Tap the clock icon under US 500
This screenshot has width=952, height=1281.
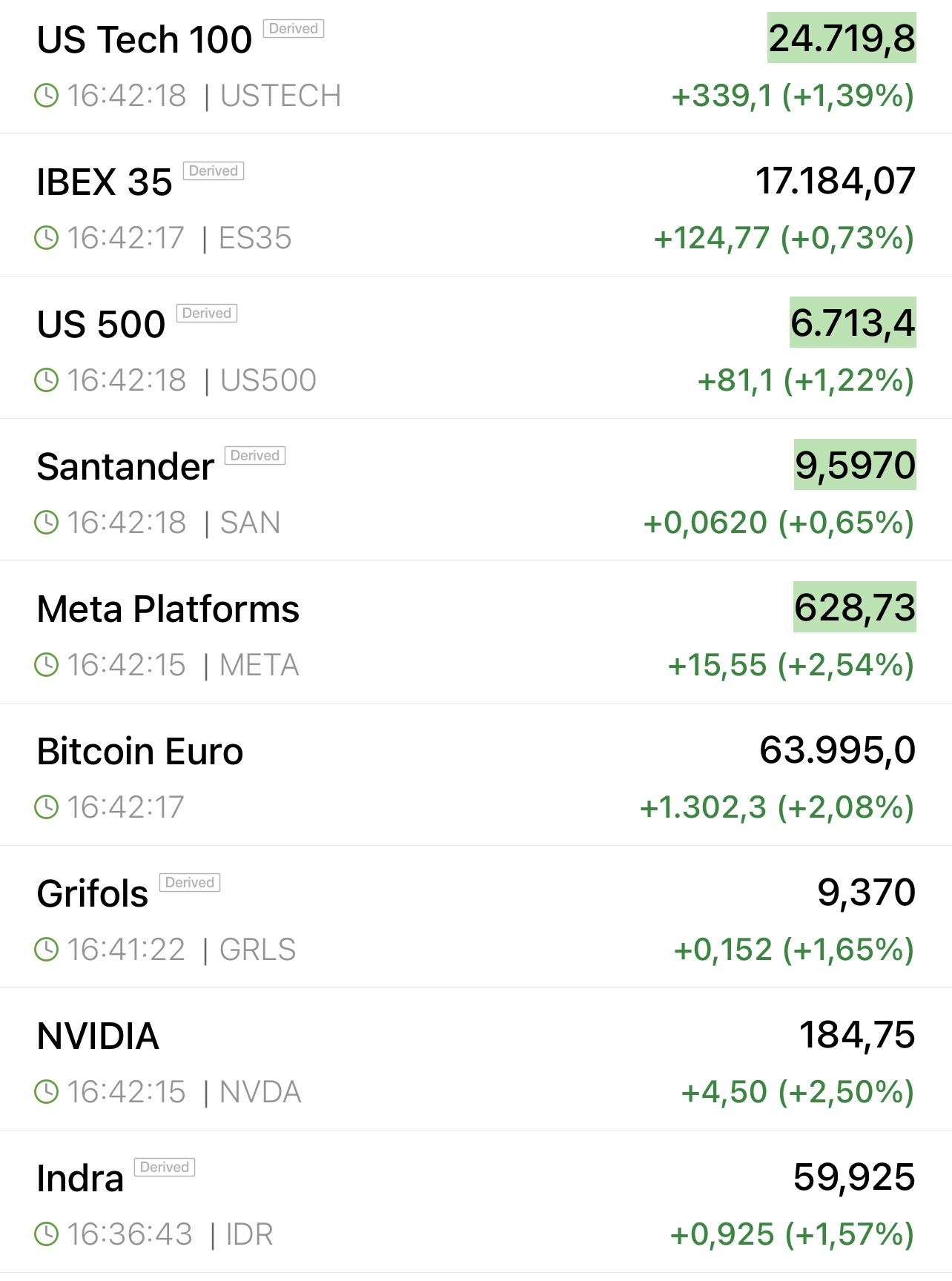pyautogui.click(x=47, y=380)
